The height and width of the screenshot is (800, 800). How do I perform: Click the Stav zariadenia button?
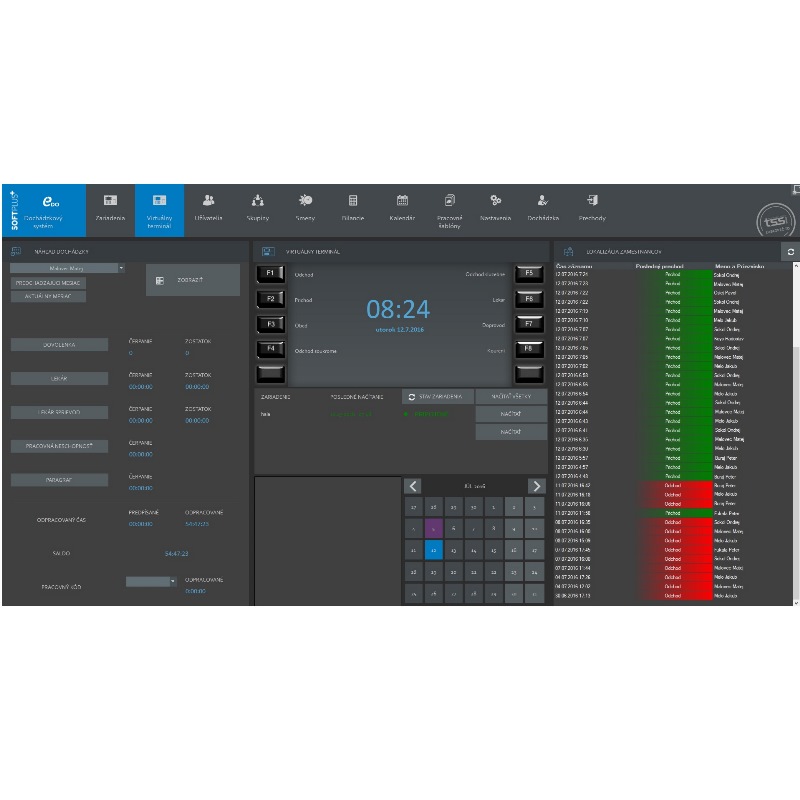pyautogui.click(x=438, y=397)
